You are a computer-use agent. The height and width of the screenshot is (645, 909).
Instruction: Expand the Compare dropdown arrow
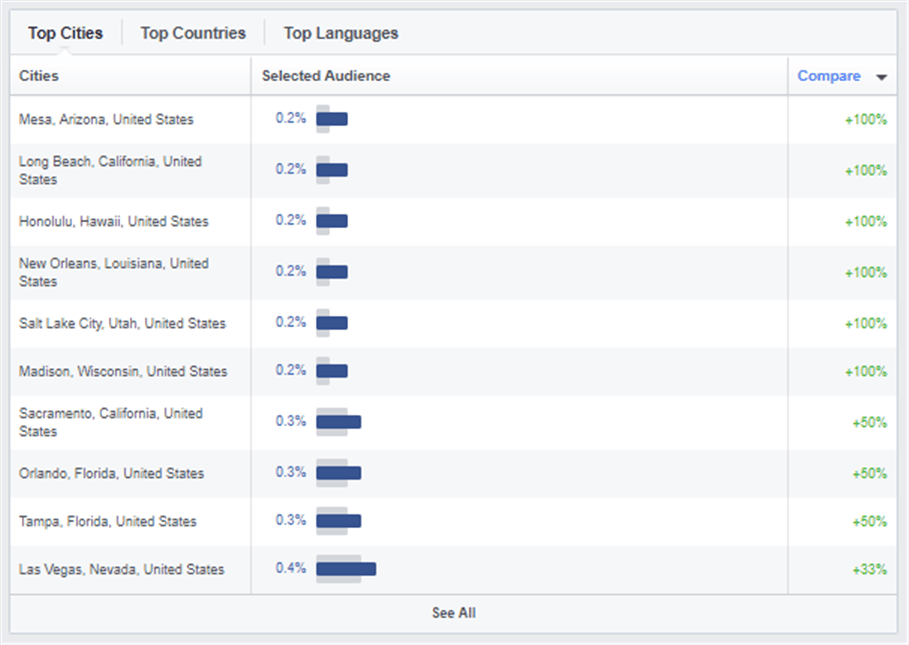(x=882, y=77)
